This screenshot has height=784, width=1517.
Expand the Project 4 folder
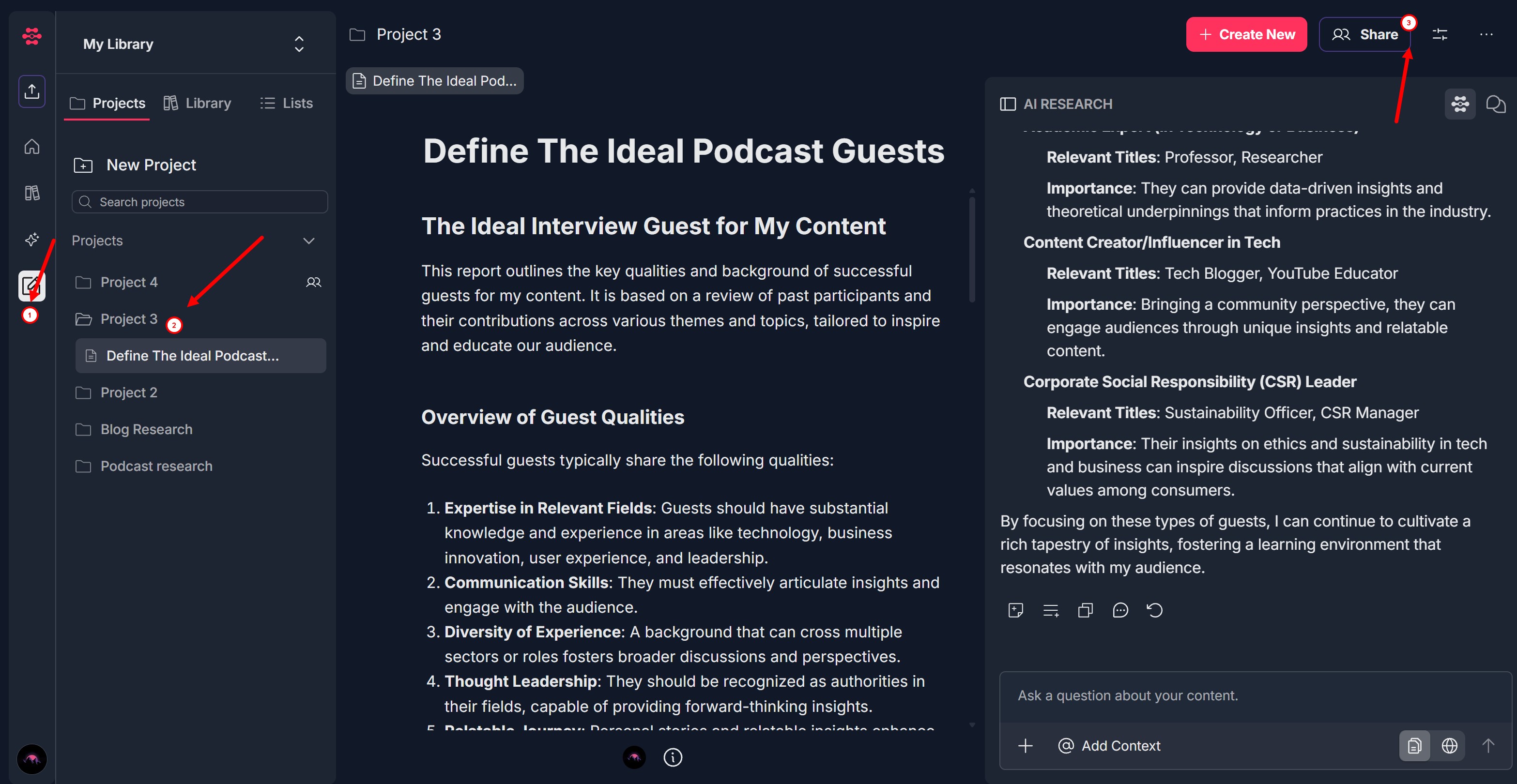(x=129, y=283)
